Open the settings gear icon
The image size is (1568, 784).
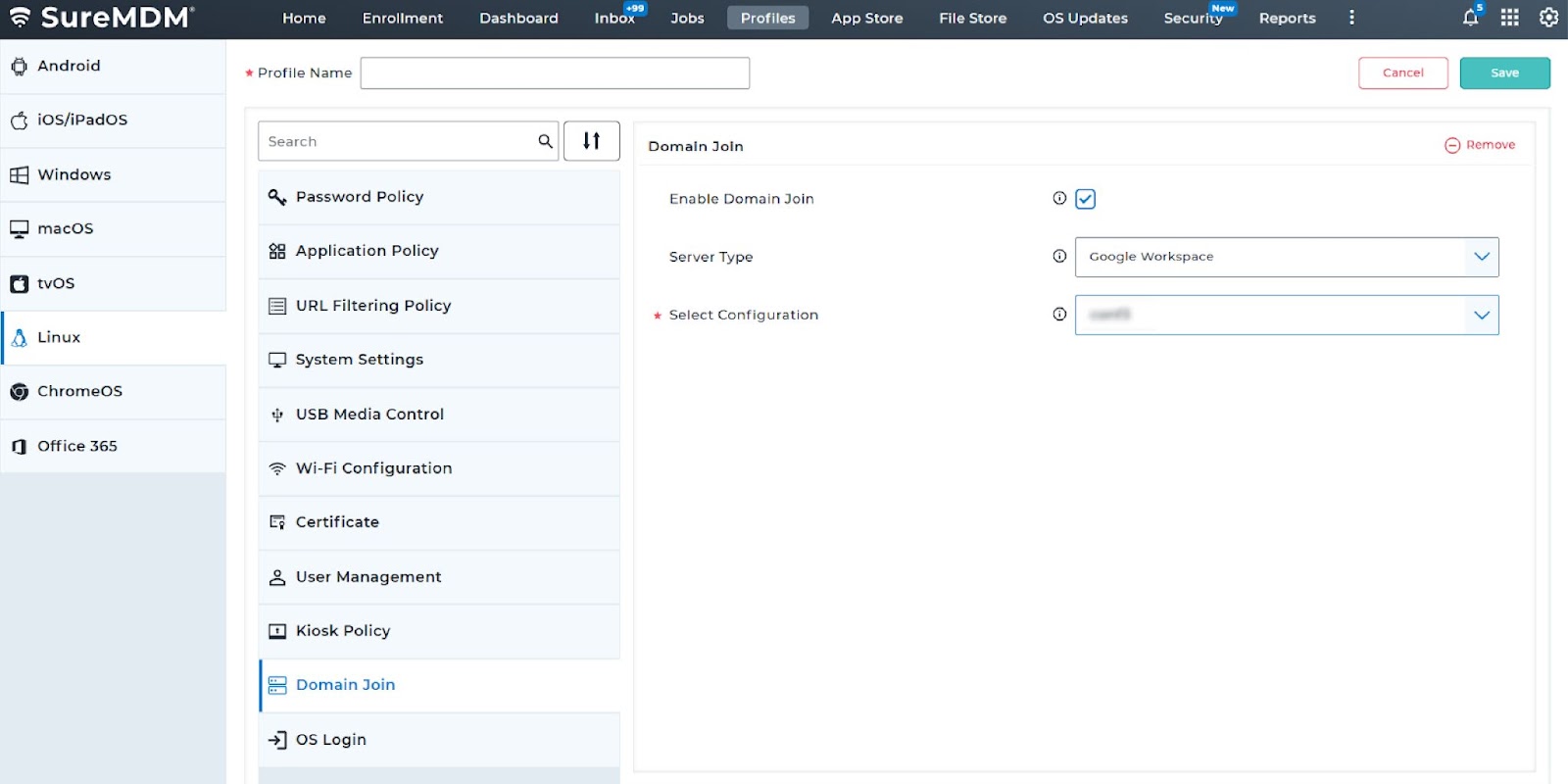(1548, 18)
